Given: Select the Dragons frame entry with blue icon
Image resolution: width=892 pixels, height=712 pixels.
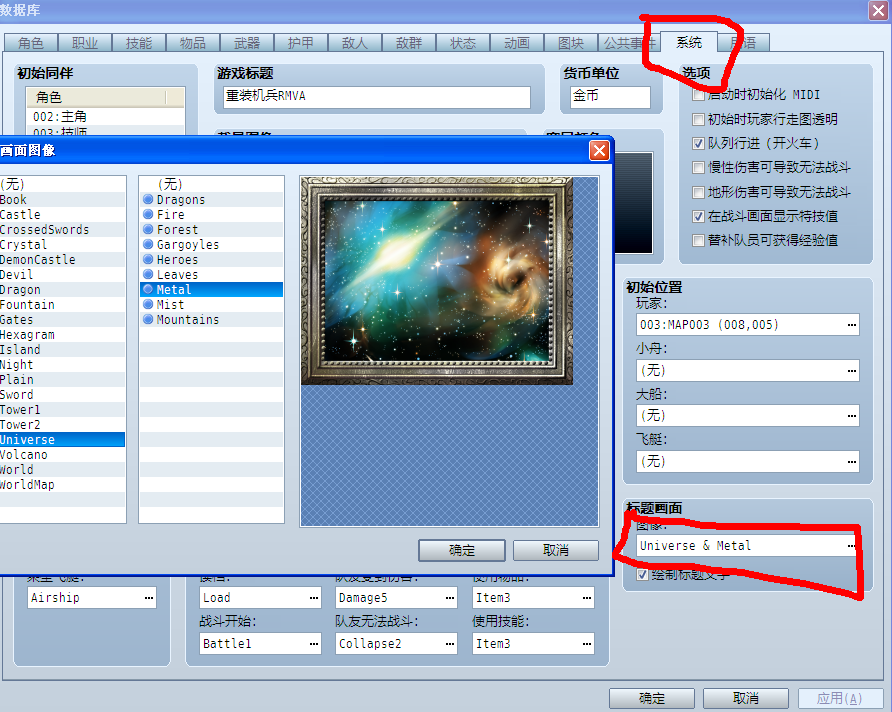Looking at the screenshot, I should click(x=211, y=200).
